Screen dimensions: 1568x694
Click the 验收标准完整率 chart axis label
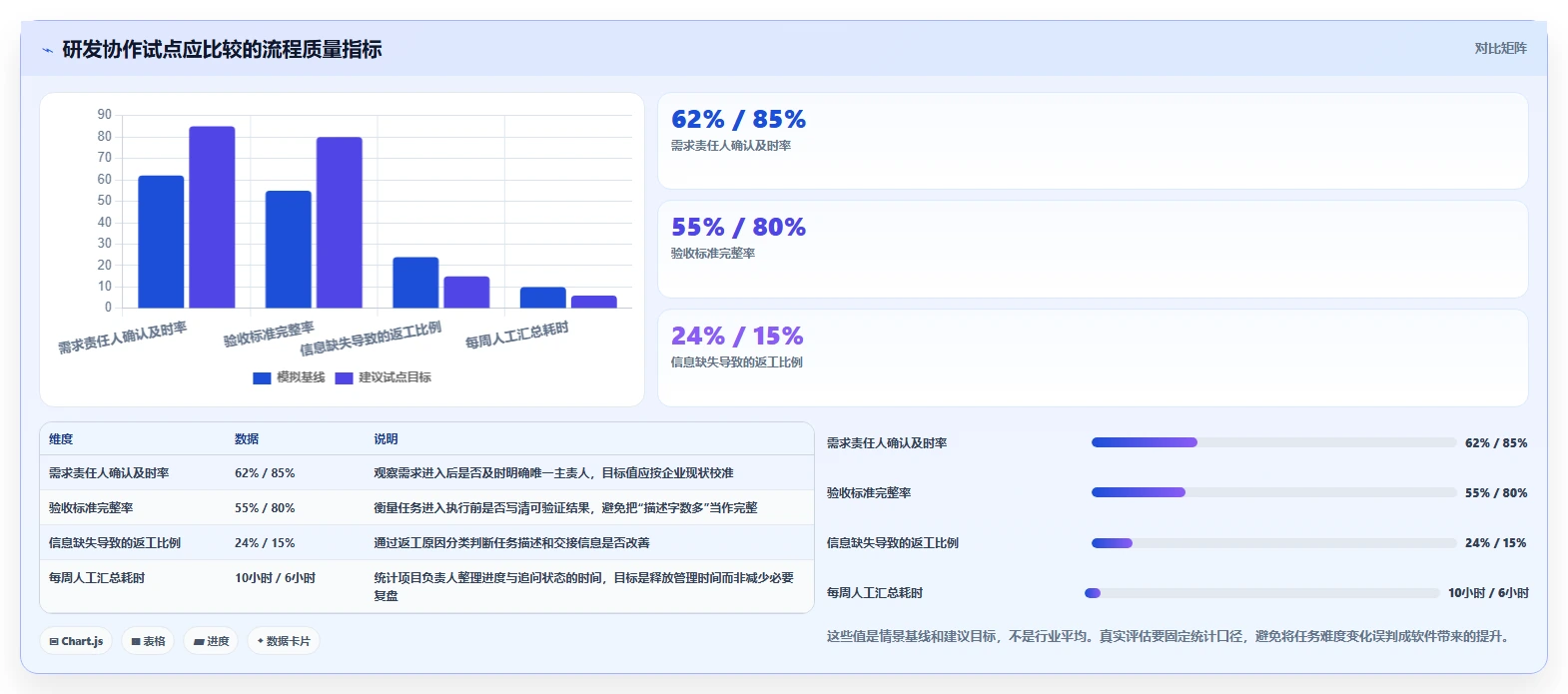pyautogui.click(x=269, y=334)
